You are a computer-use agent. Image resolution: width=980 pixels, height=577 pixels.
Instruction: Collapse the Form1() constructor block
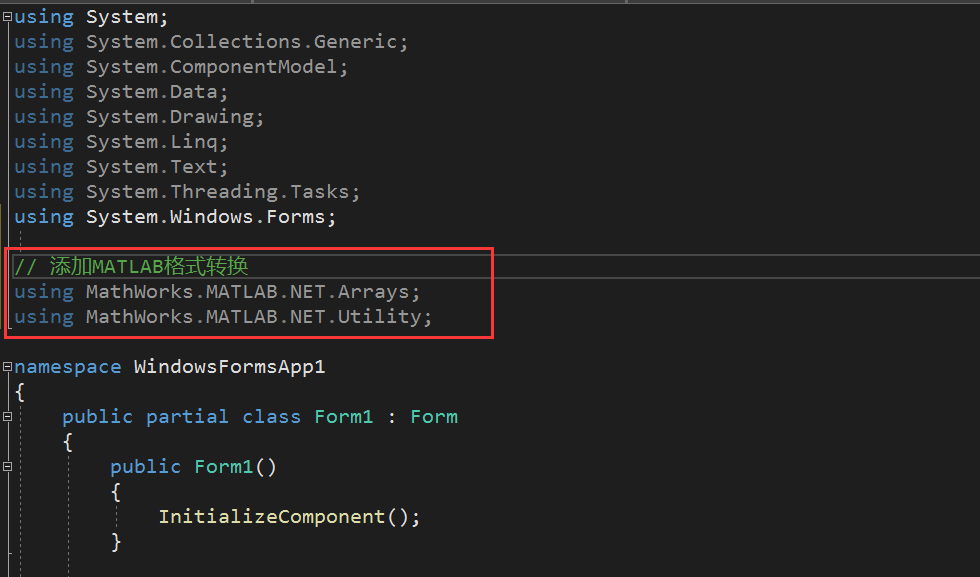tap(8, 467)
